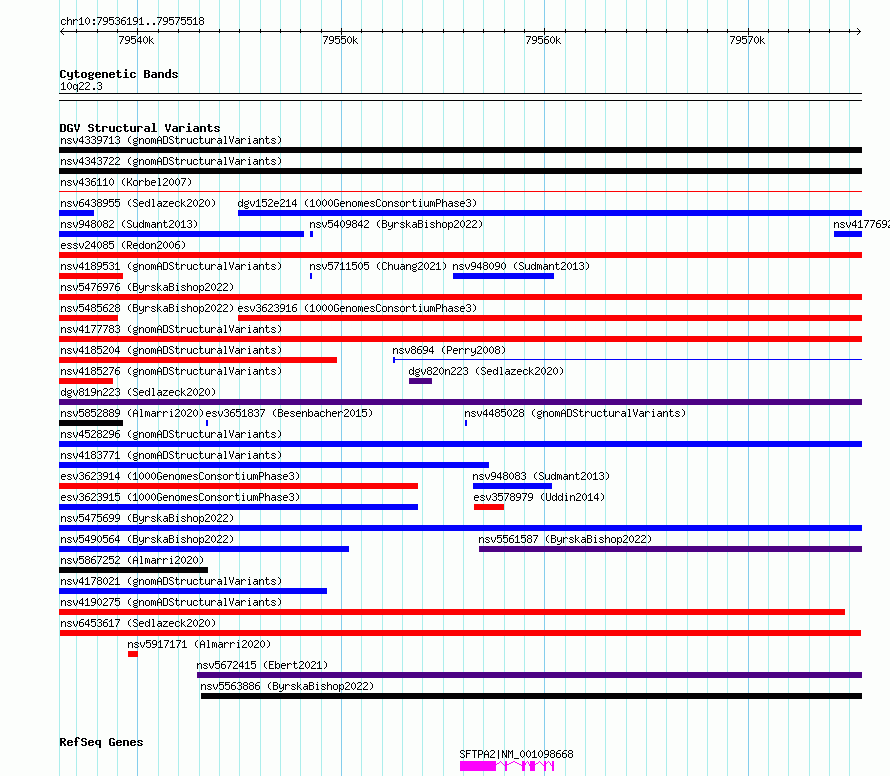Click the magenta SFTPA2 gene glyph

pyautogui.click(x=507, y=766)
